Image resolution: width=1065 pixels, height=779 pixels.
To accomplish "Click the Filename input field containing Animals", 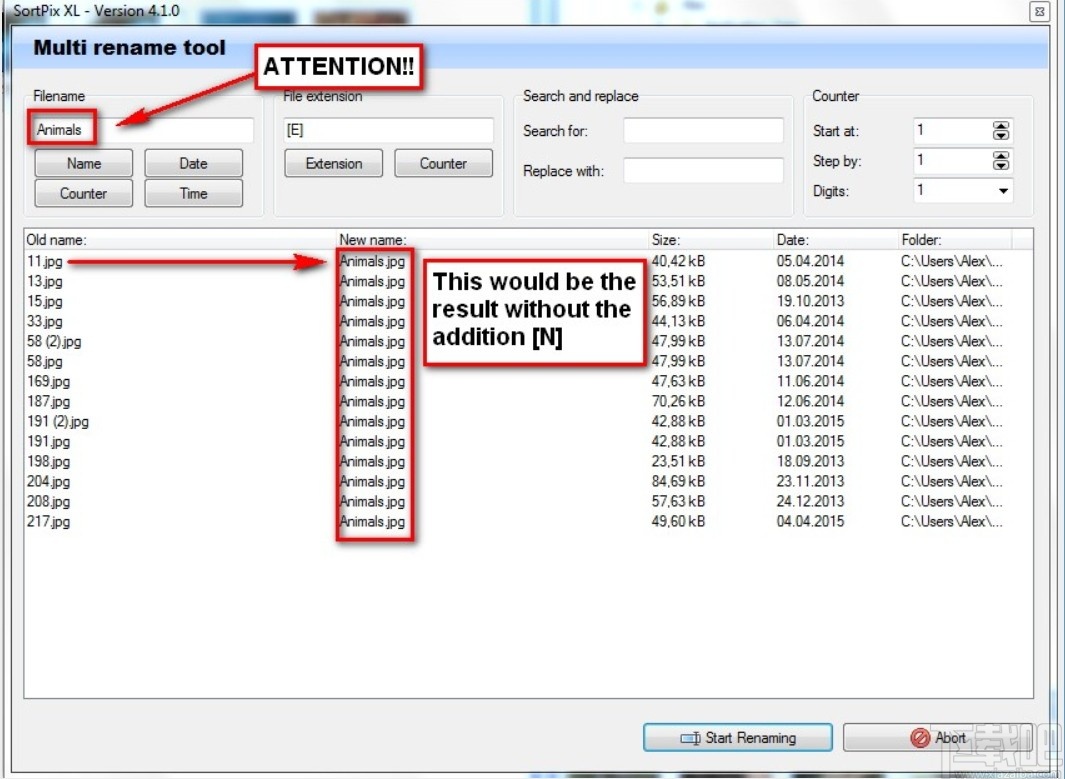I will [142, 130].
